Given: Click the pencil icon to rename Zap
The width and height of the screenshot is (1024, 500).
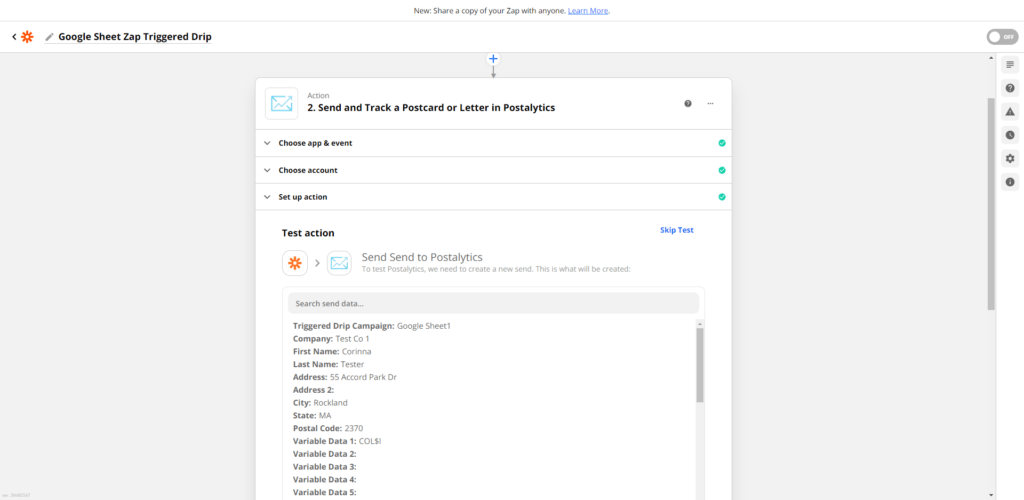Looking at the screenshot, I should coord(50,37).
